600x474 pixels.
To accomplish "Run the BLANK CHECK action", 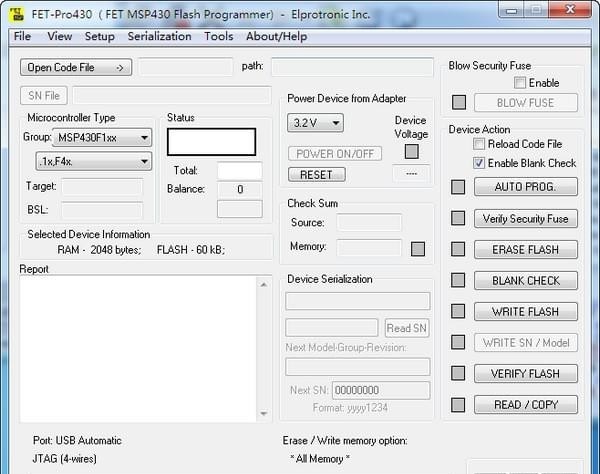I will point(526,280).
